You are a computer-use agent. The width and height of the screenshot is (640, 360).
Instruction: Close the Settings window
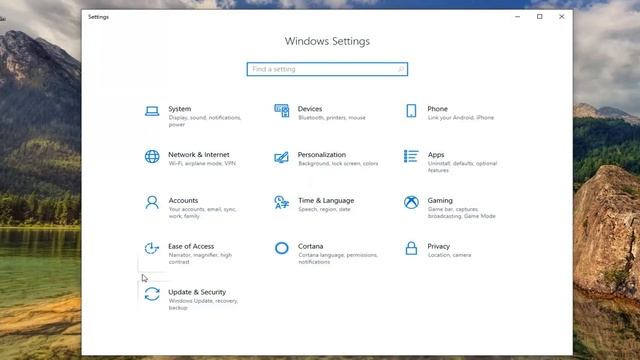(x=562, y=17)
